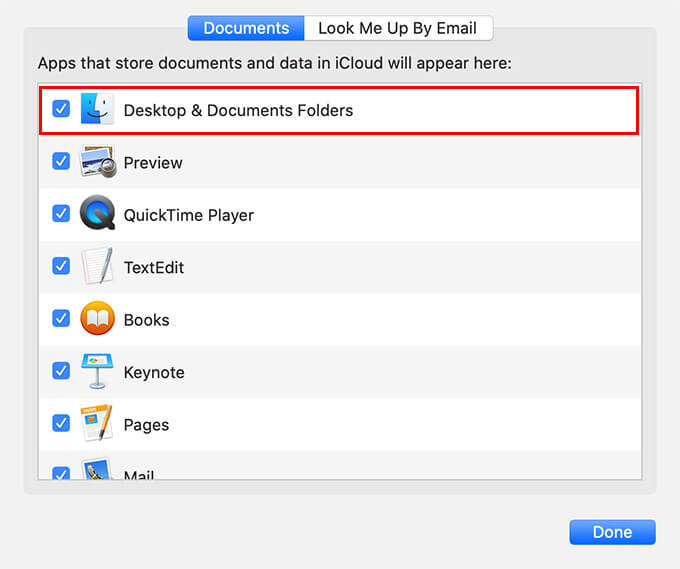Click the Done button
This screenshot has width=680, height=569.
(x=612, y=532)
